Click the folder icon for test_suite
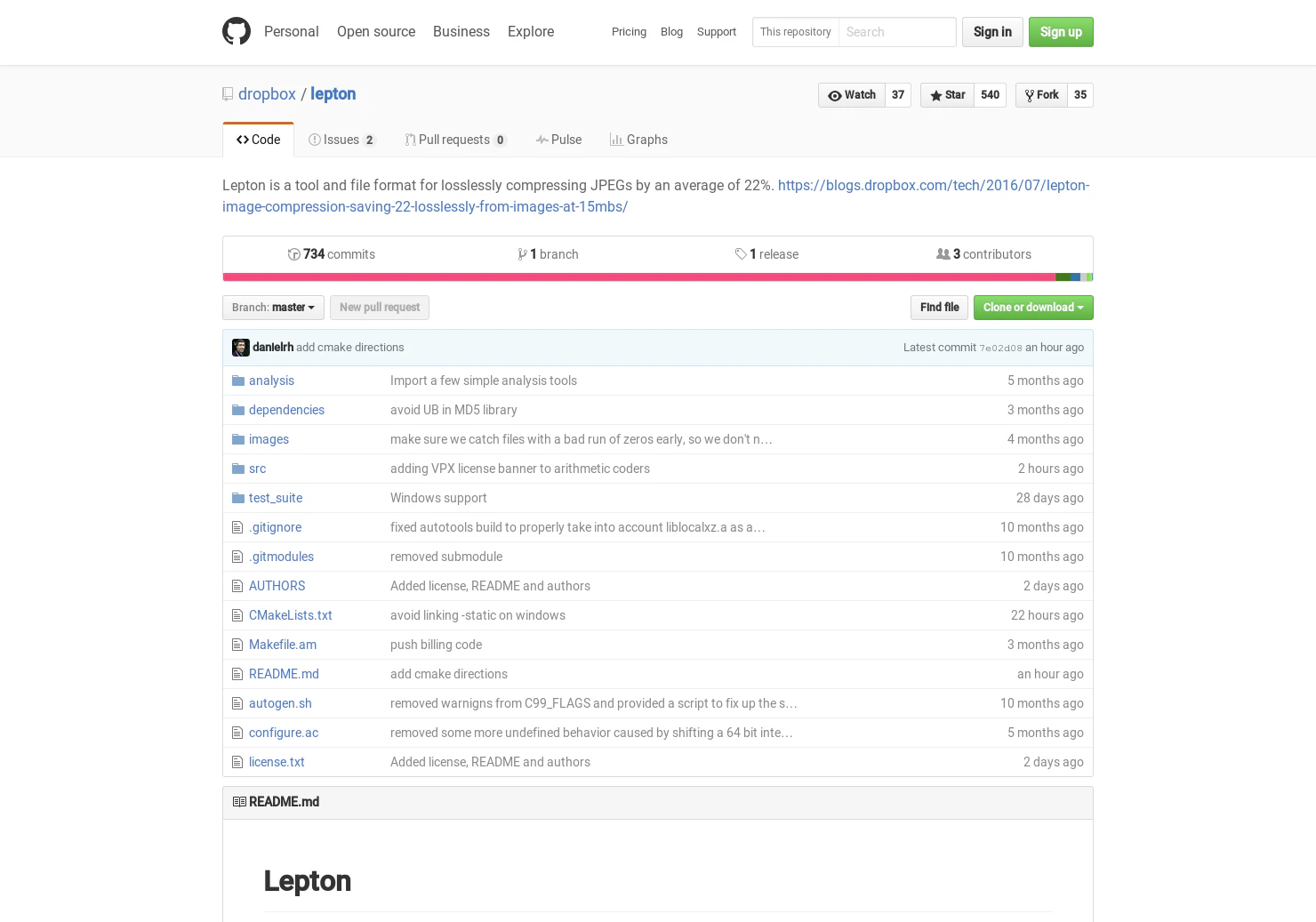Screen dimensions: 1316x922 click(238, 498)
